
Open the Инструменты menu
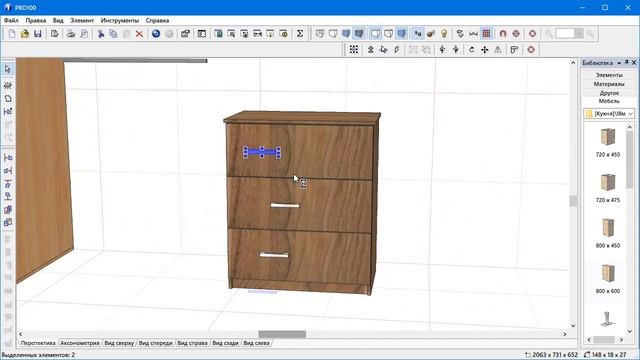120,20
